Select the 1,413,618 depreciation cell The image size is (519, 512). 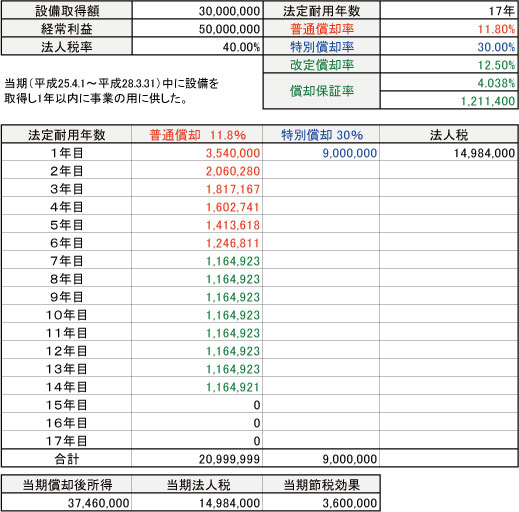197,225
